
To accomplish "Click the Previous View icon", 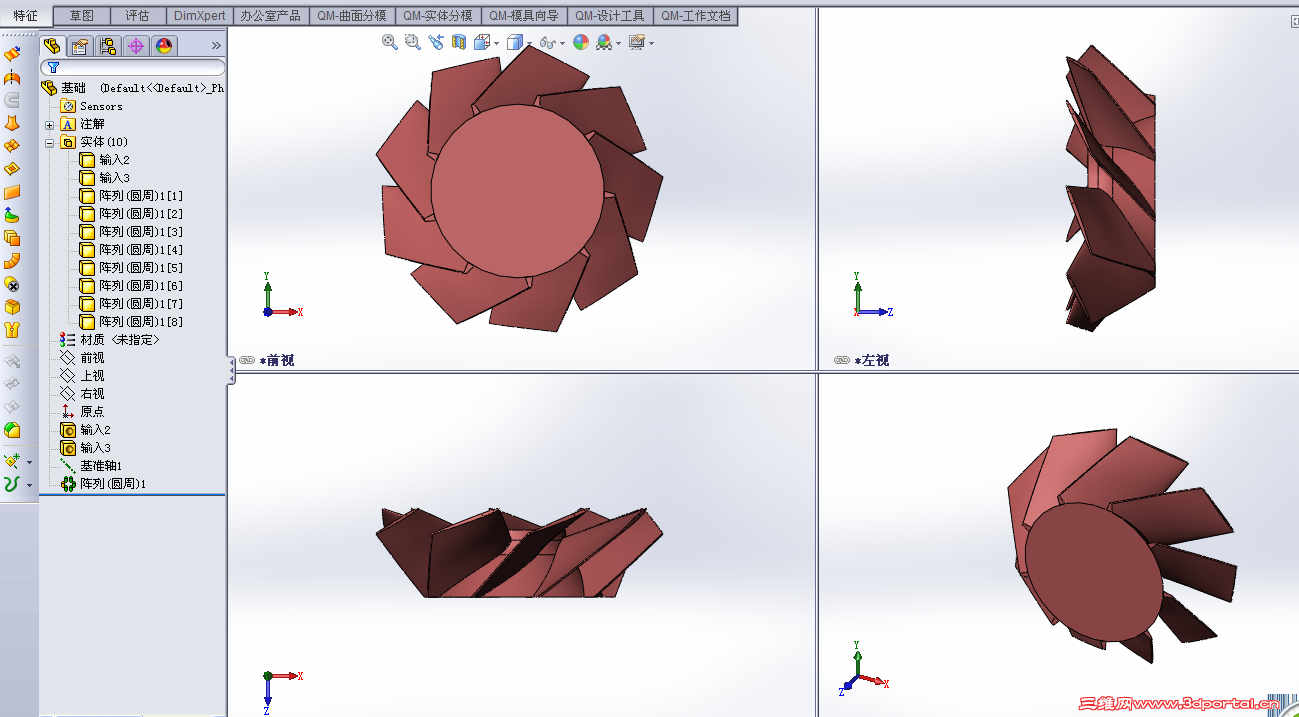I will click(x=436, y=42).
